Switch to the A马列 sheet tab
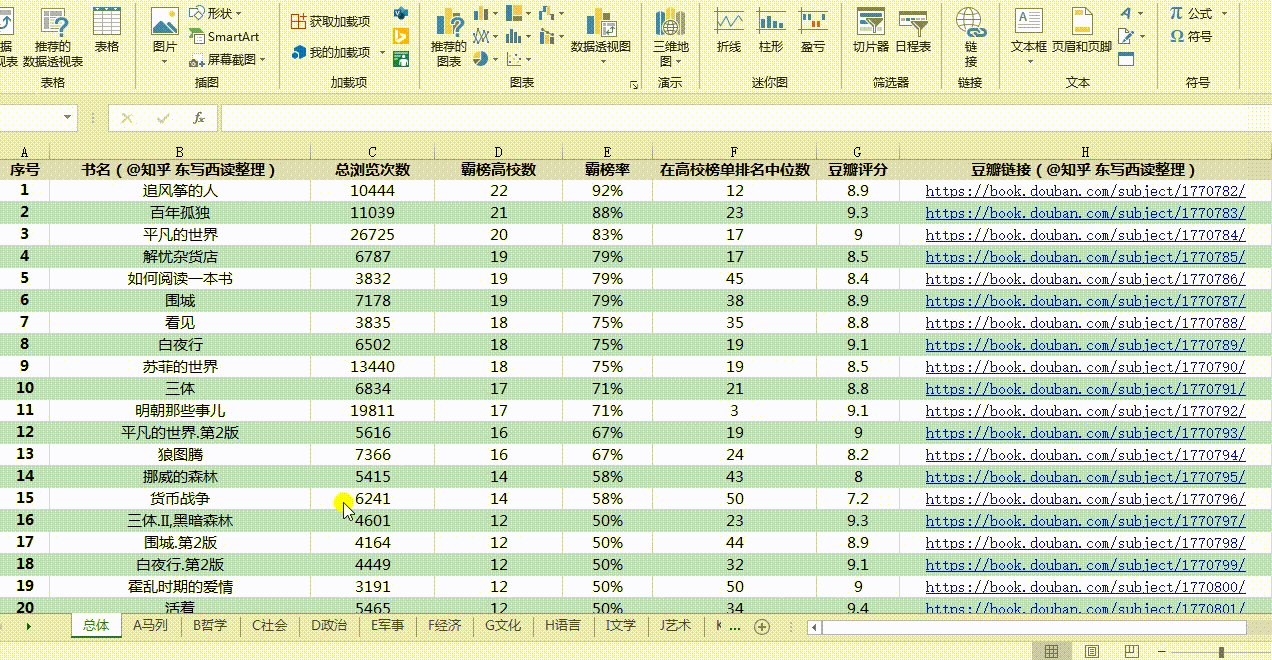The width and height of the screenshot is (1272, 660). point(150,626)
